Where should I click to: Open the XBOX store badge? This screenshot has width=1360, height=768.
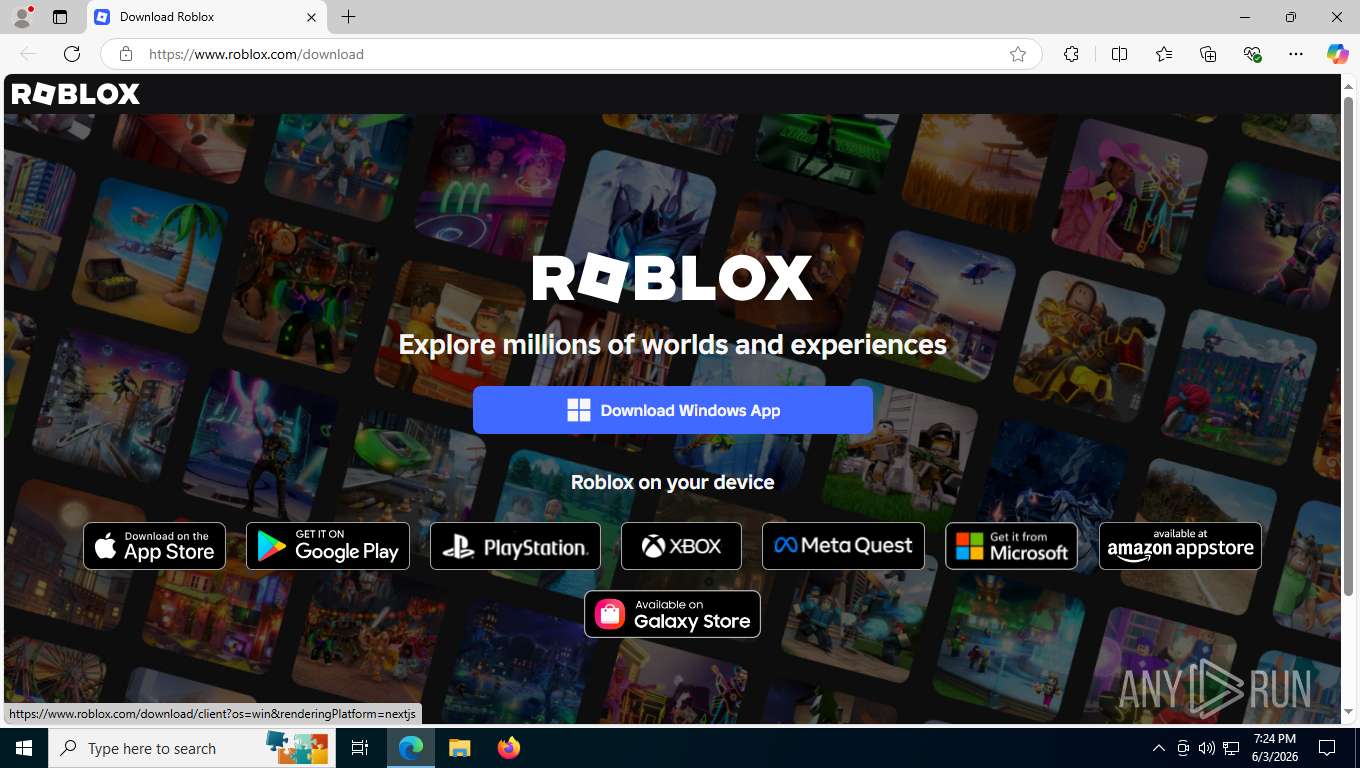click(681, 546)
